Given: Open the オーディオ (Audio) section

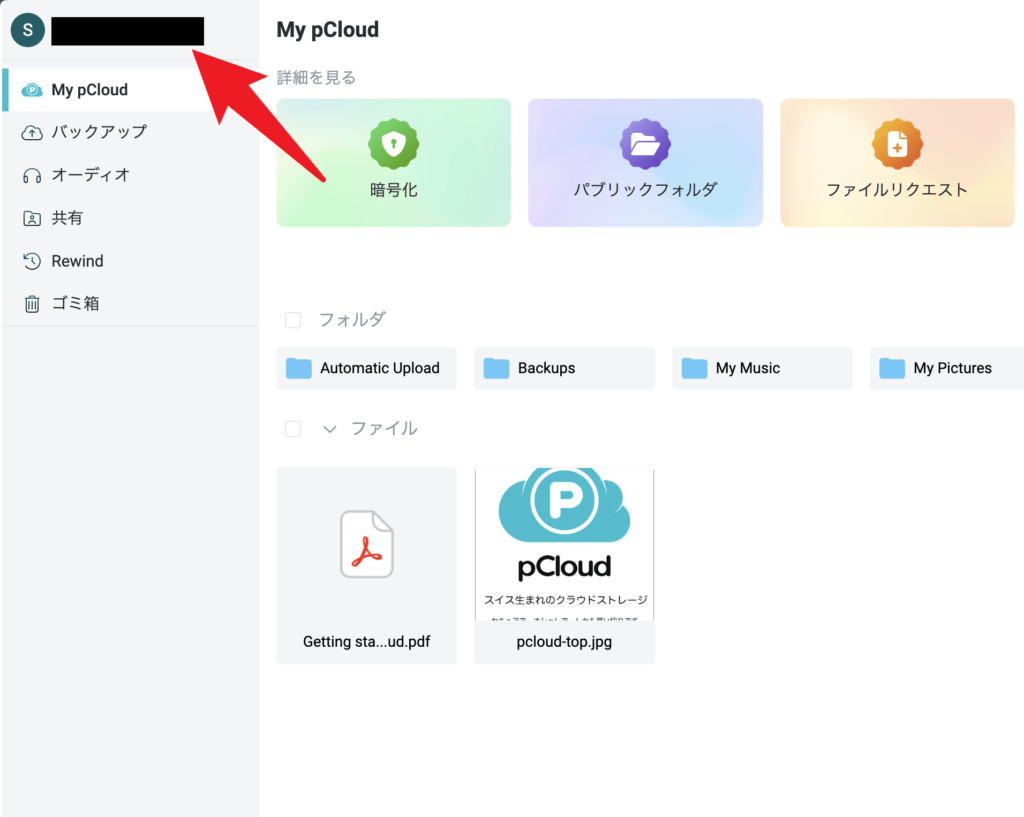Looking at the screenshot, I should (89, 174).
